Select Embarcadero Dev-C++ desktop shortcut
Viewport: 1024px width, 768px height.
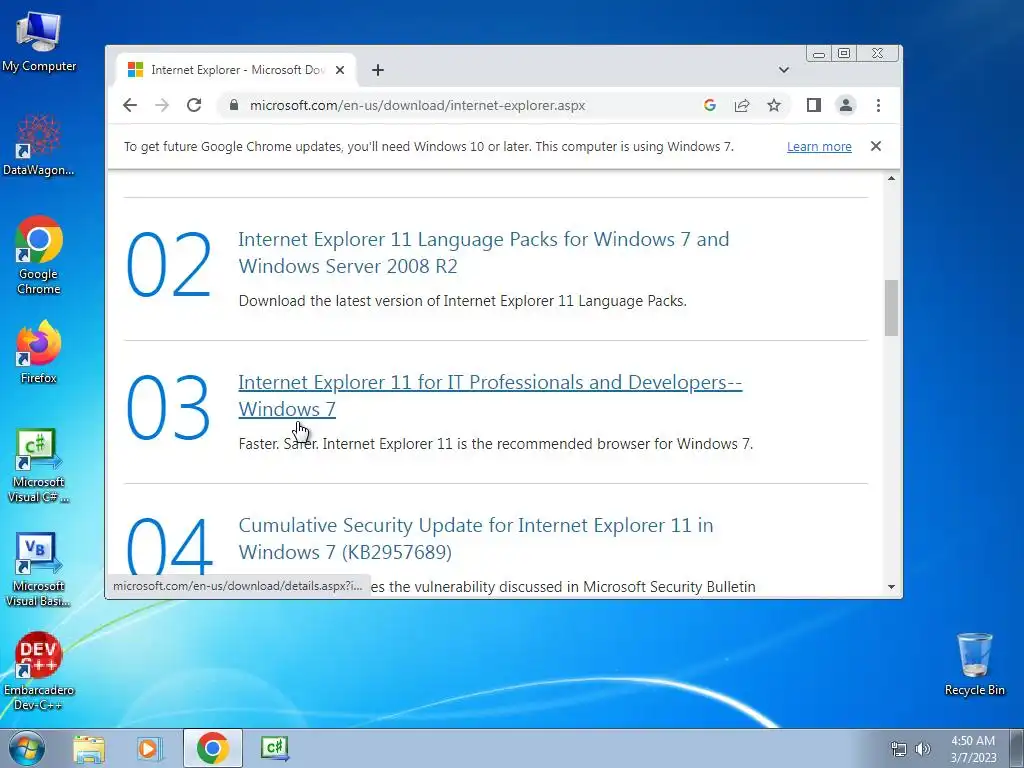tap(39, 671)
